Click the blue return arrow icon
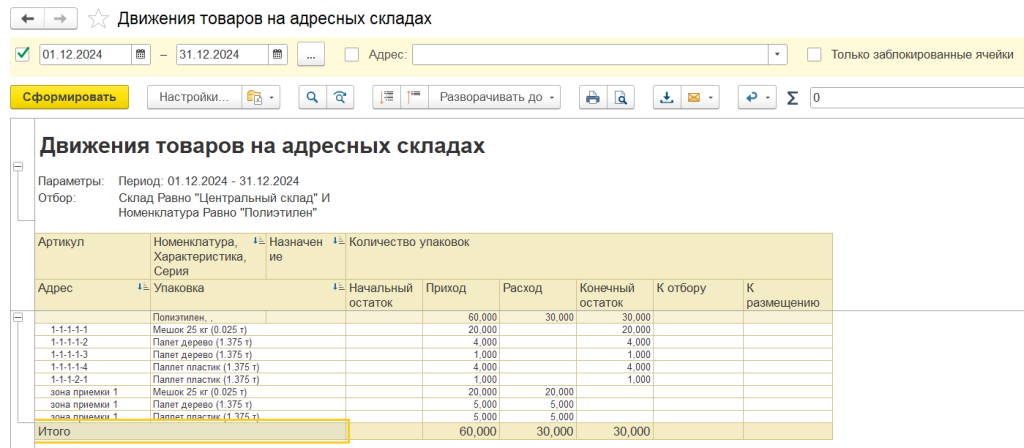Viewport: 1024px width, 448px height. pyautogui.click(x=752, y=97)
